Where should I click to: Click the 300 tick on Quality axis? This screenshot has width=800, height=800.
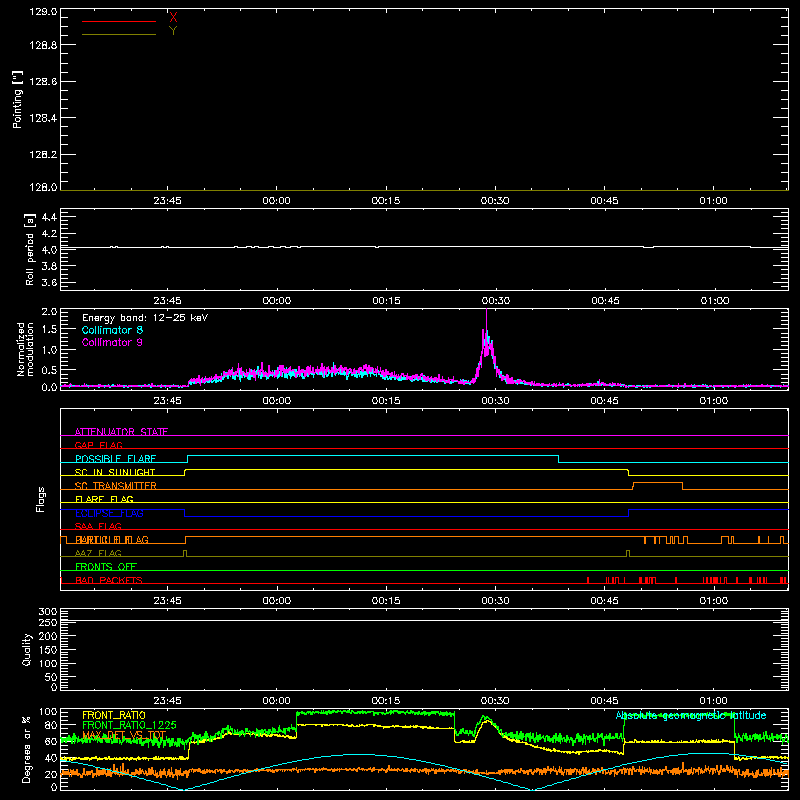pos(48,612)
